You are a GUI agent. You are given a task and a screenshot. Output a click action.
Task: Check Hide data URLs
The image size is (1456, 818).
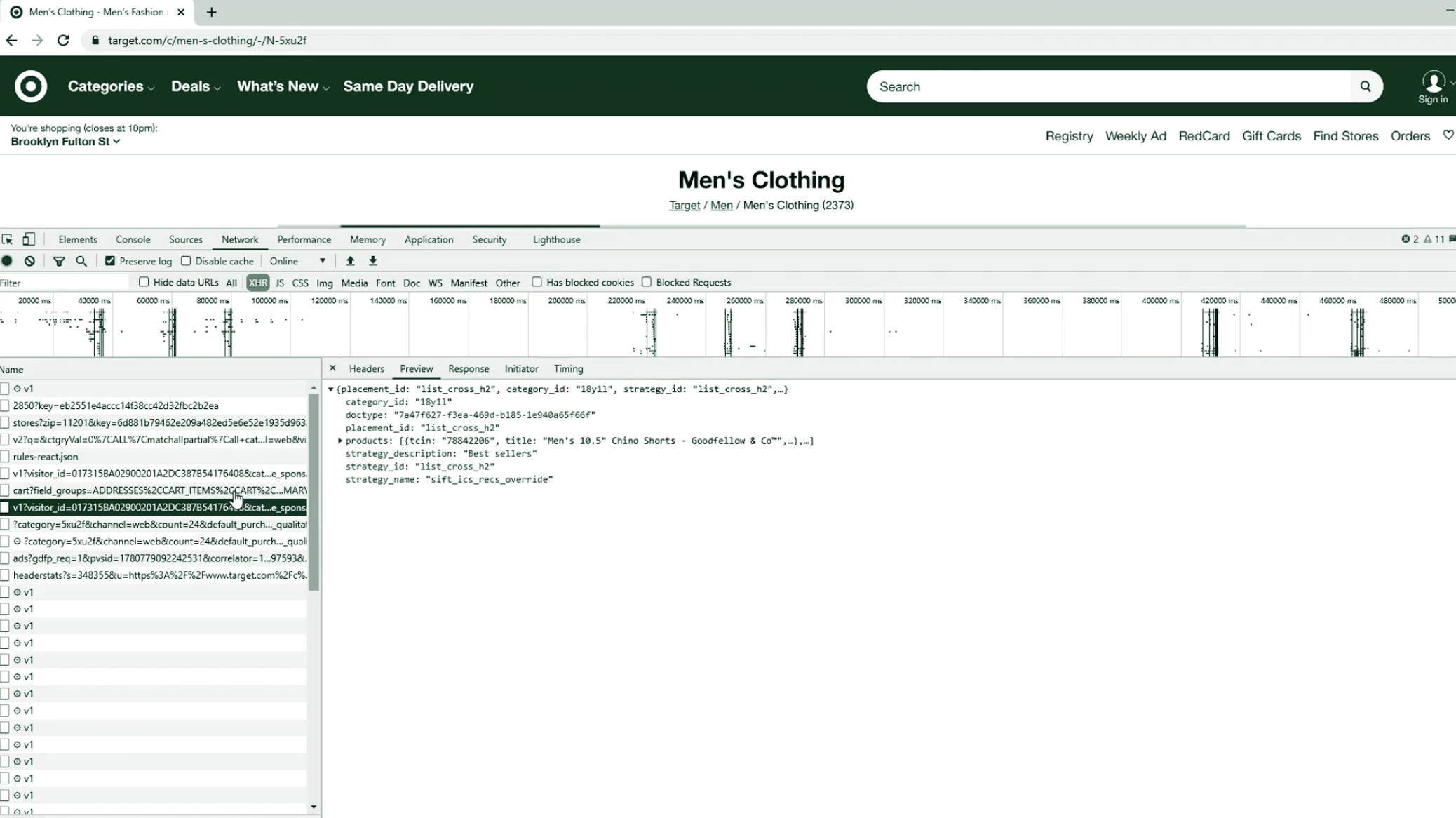point(144,282)
